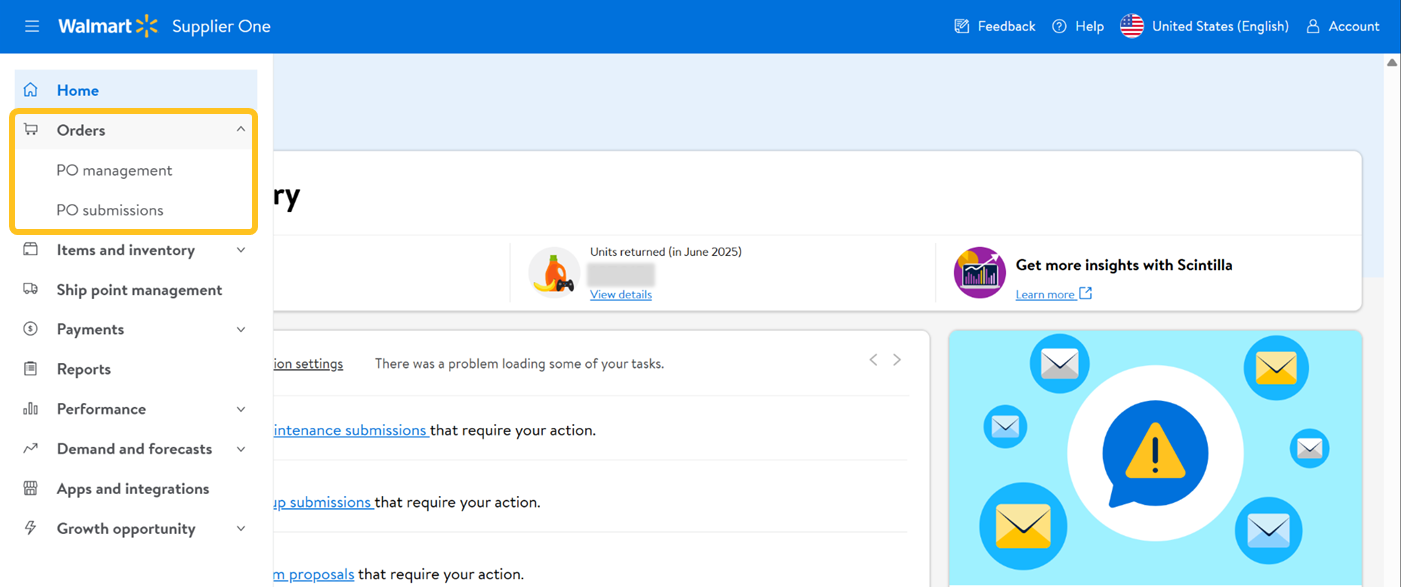1401x587 pixels.
Task: Click the Help question mark icon
Action: point(1059,26)
